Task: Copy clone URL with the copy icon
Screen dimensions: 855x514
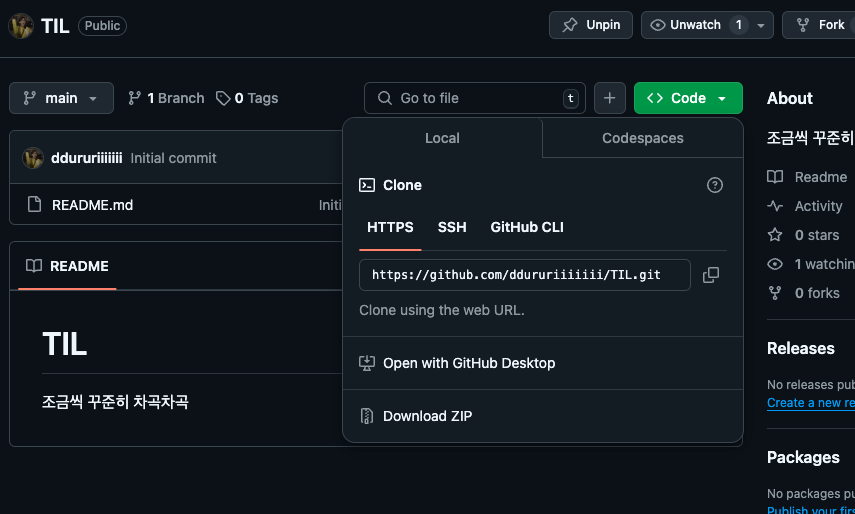Action: pos(711,275)
